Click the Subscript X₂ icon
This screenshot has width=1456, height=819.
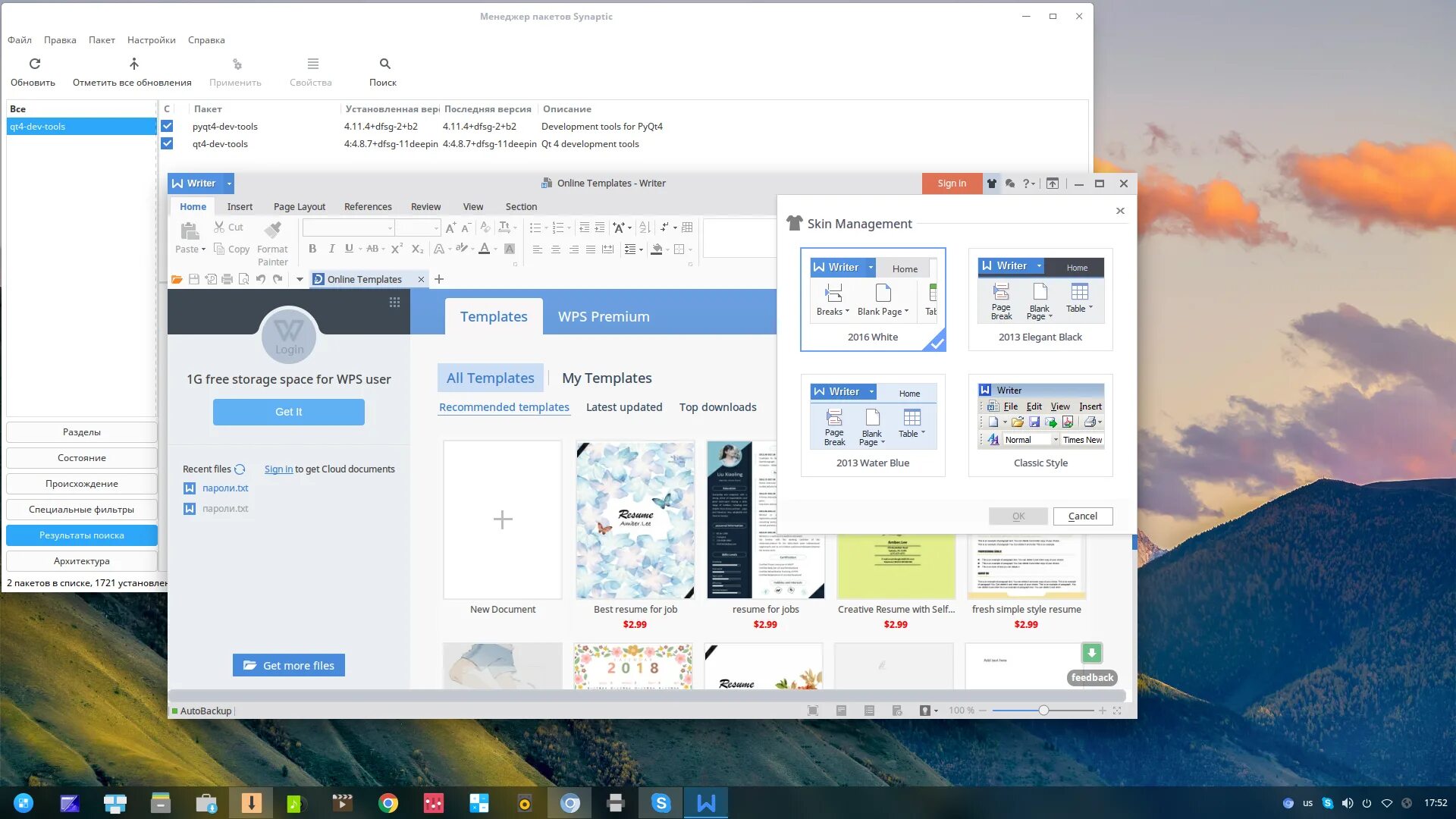(x=417, y=249)
